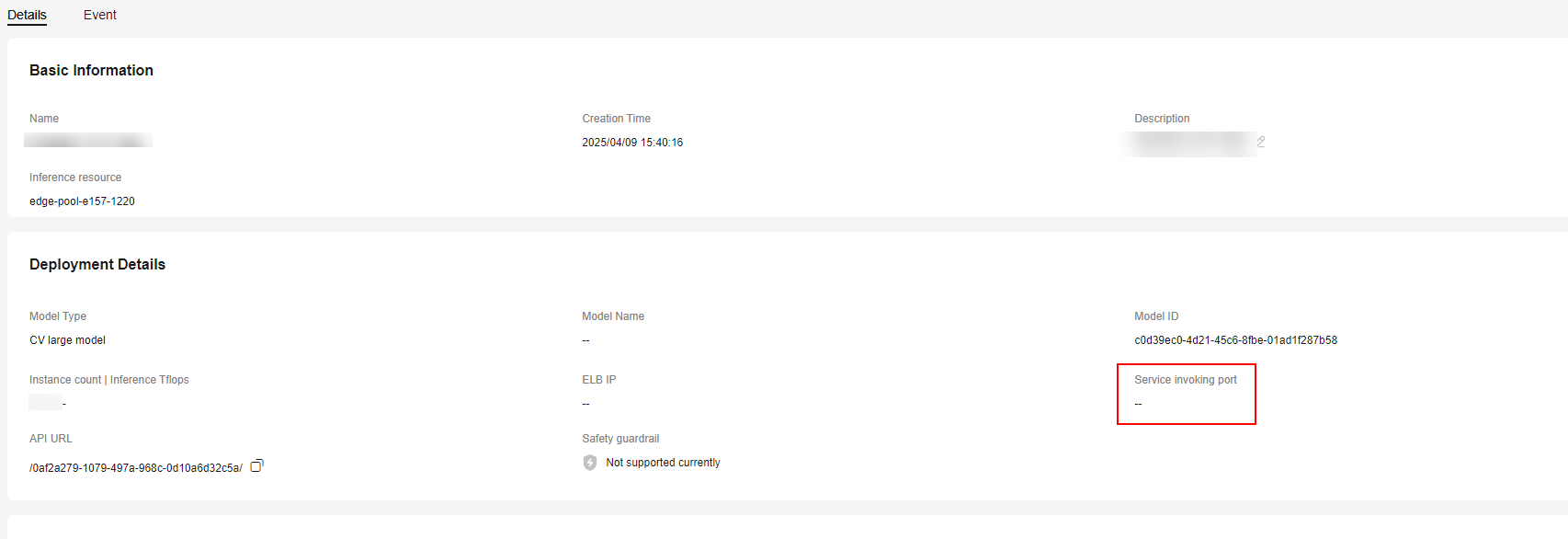Click the blurred Description value
The width and height of the screenshot is (1568, 539).
1190,143
